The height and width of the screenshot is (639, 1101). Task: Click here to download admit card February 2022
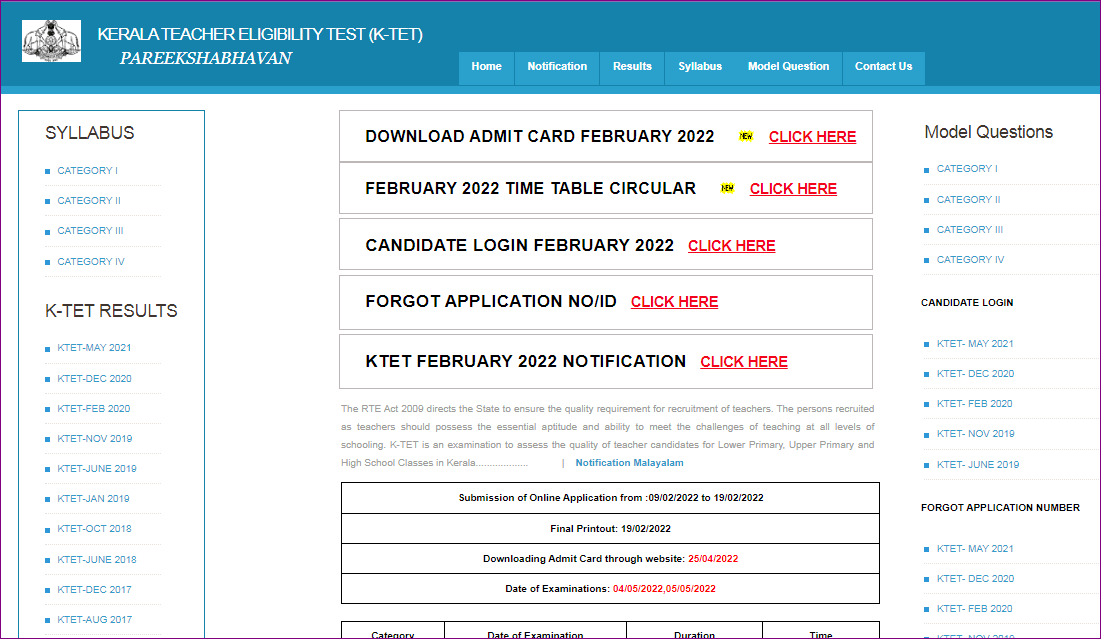pyautogui.click(x=812, y=137)
